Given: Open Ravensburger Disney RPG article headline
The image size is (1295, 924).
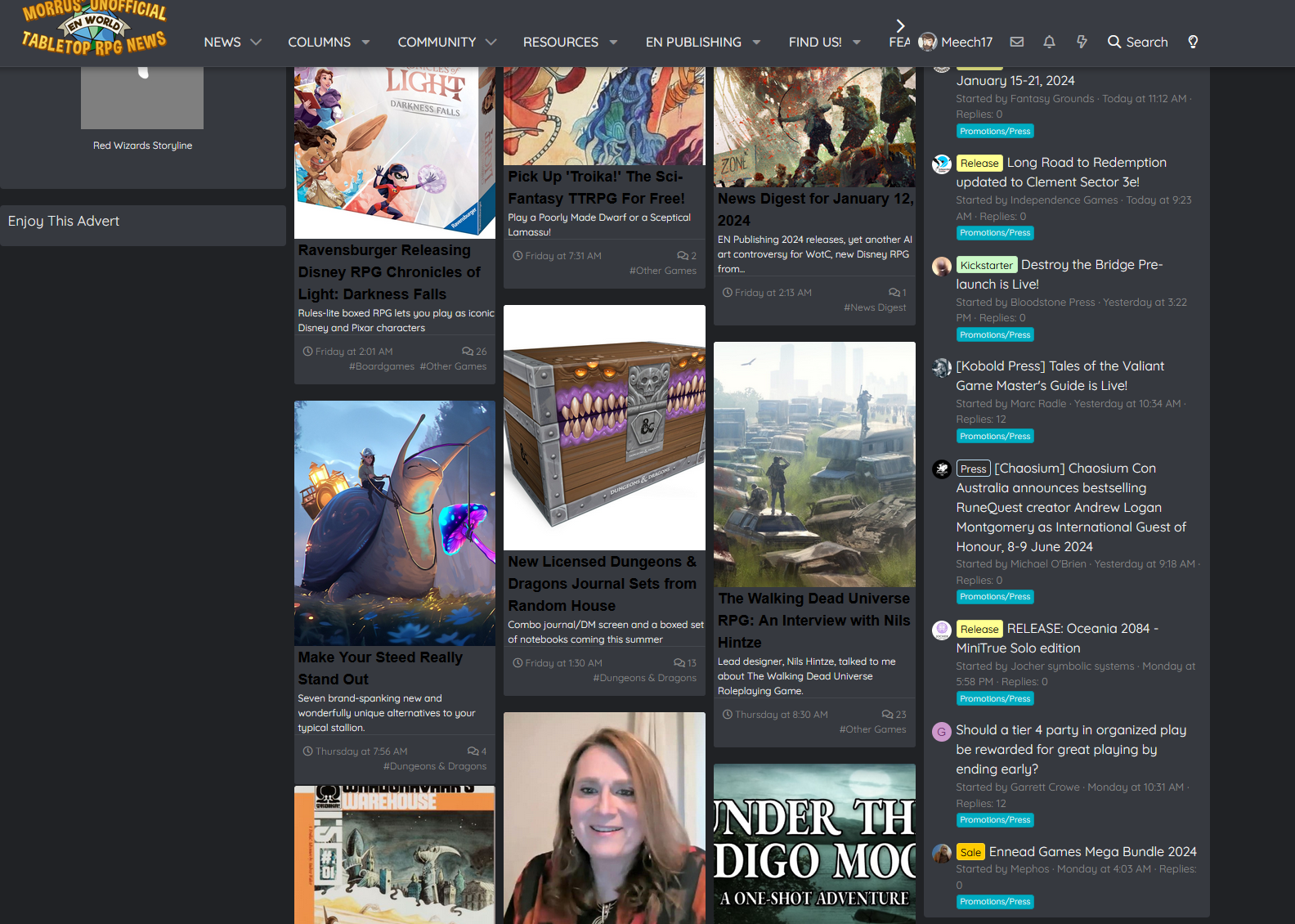Looking at the screenshot, I should coord(389,272).
